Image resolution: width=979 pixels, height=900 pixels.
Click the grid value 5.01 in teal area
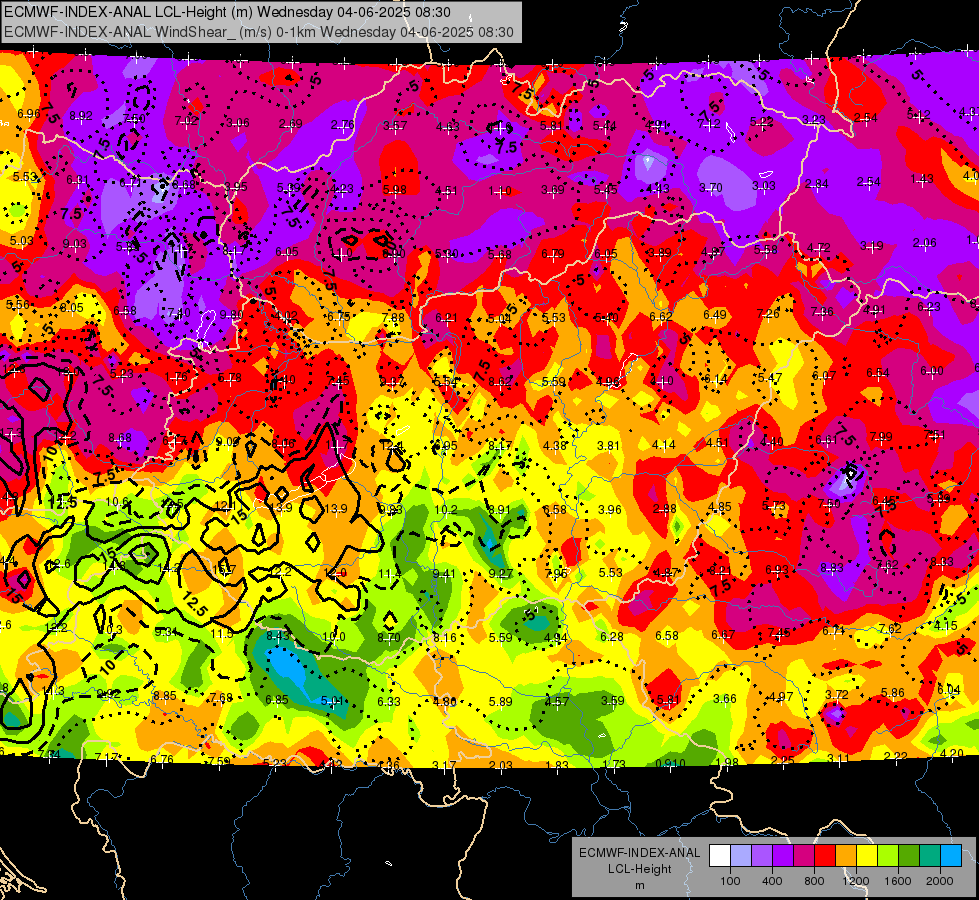coord(332,701)
